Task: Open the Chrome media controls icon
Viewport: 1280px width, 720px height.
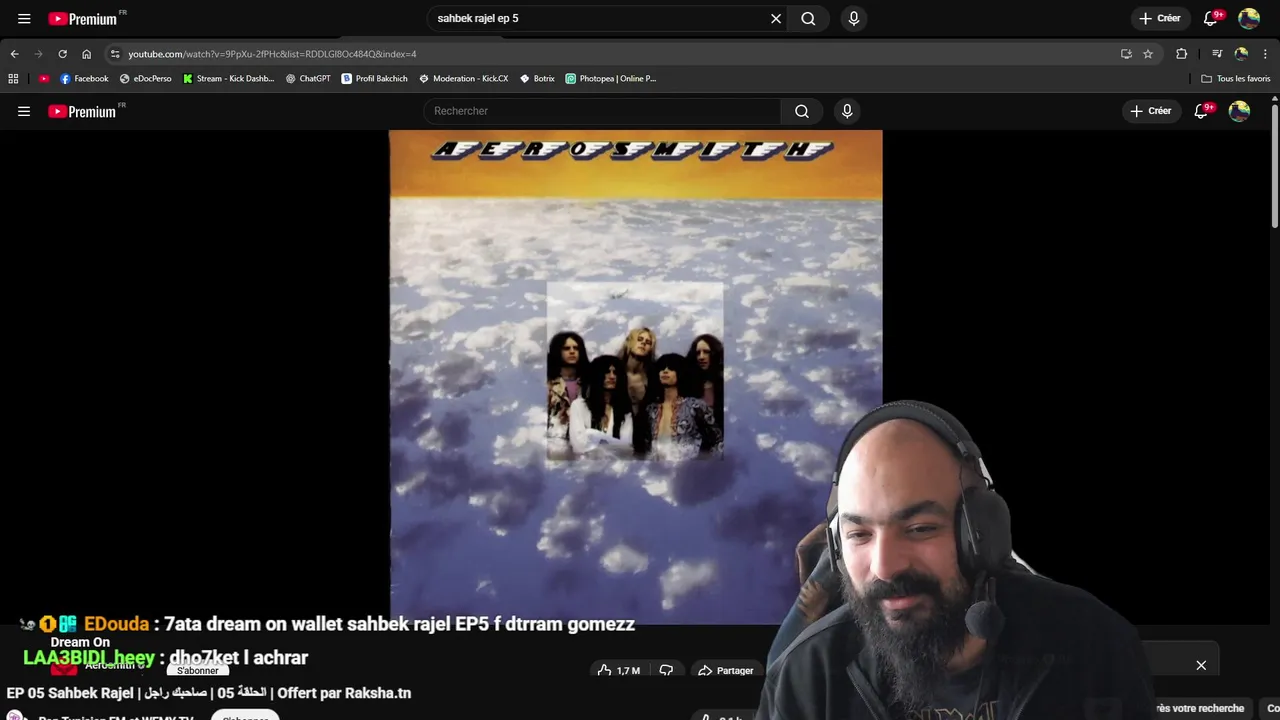Action: (1217, 54)
